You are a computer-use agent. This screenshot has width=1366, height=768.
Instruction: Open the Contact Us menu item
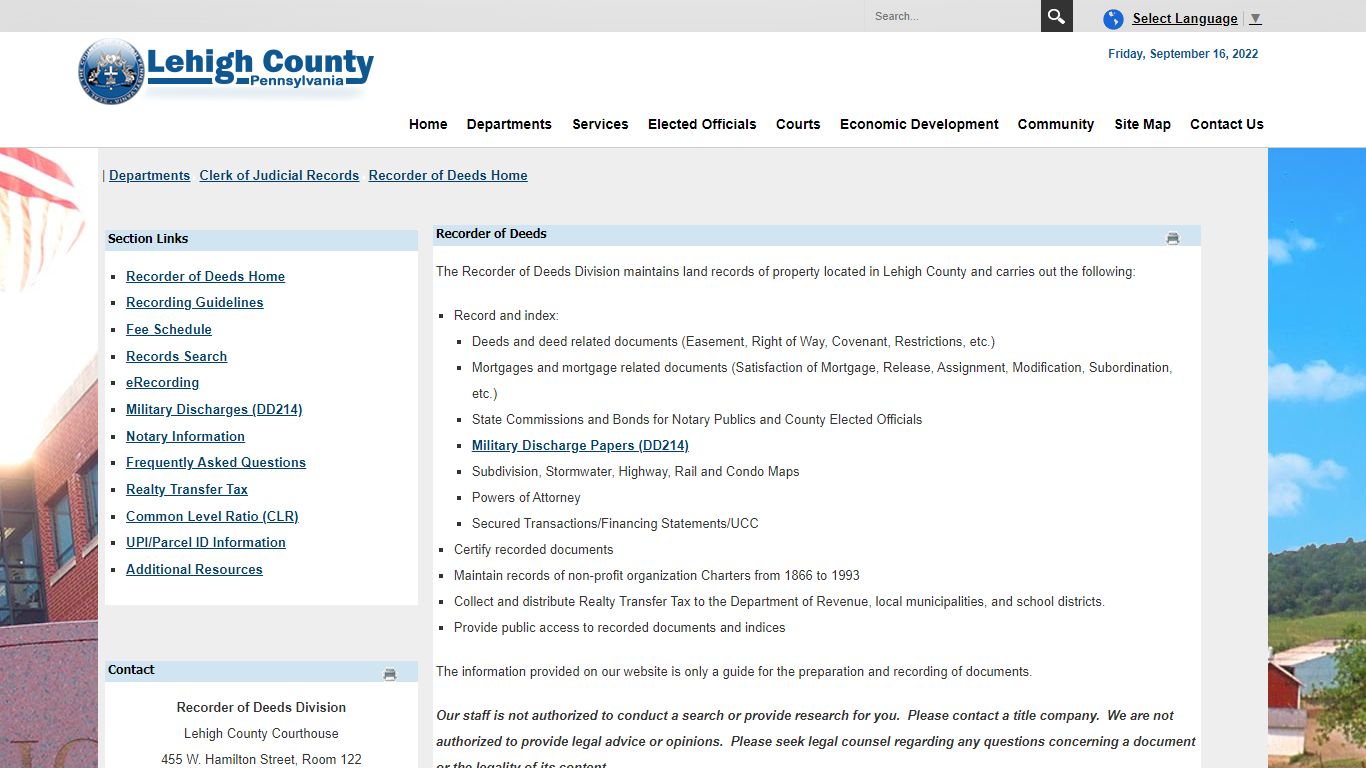point(1227,124)
